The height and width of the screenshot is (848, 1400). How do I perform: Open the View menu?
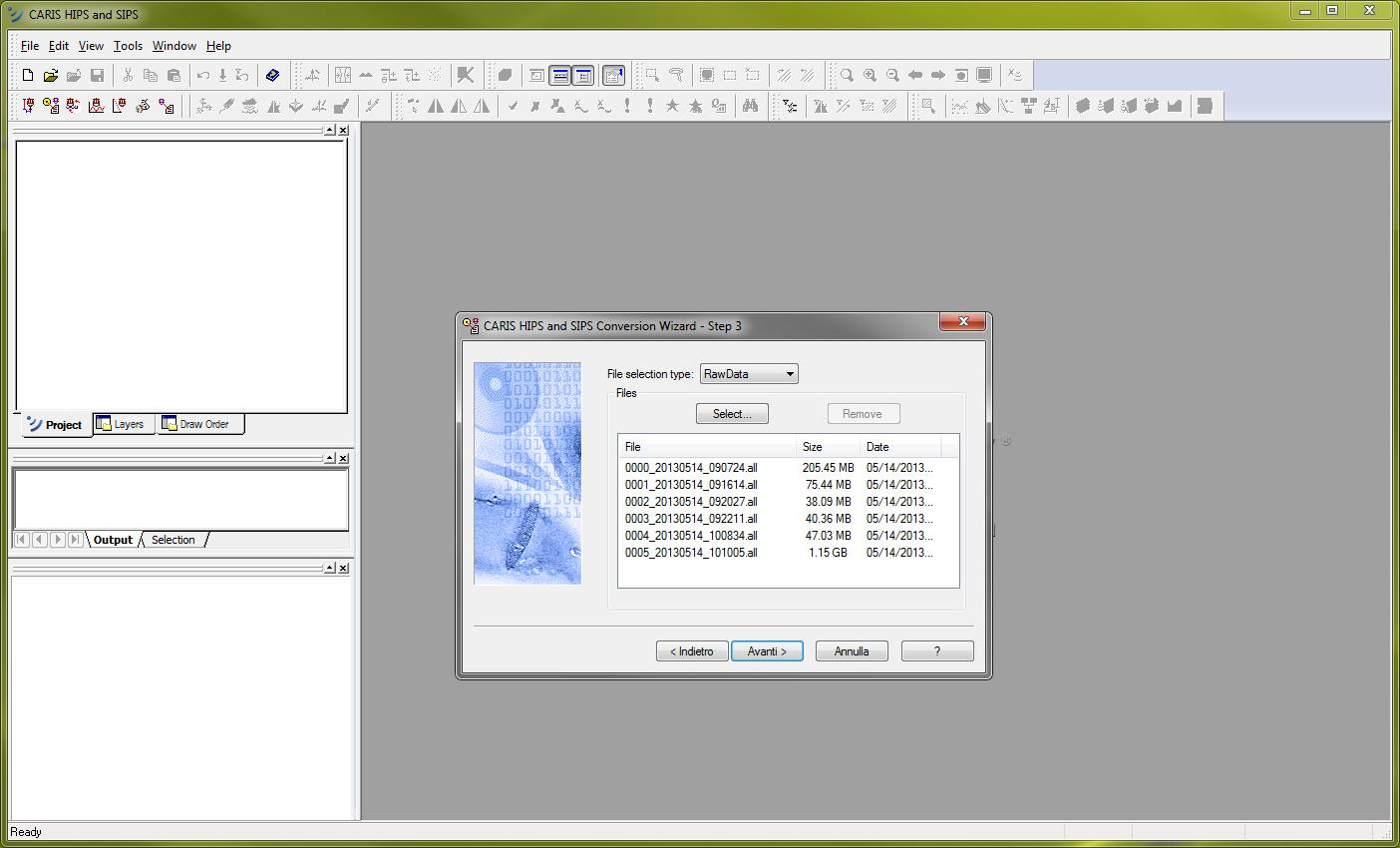pos(91,46)
